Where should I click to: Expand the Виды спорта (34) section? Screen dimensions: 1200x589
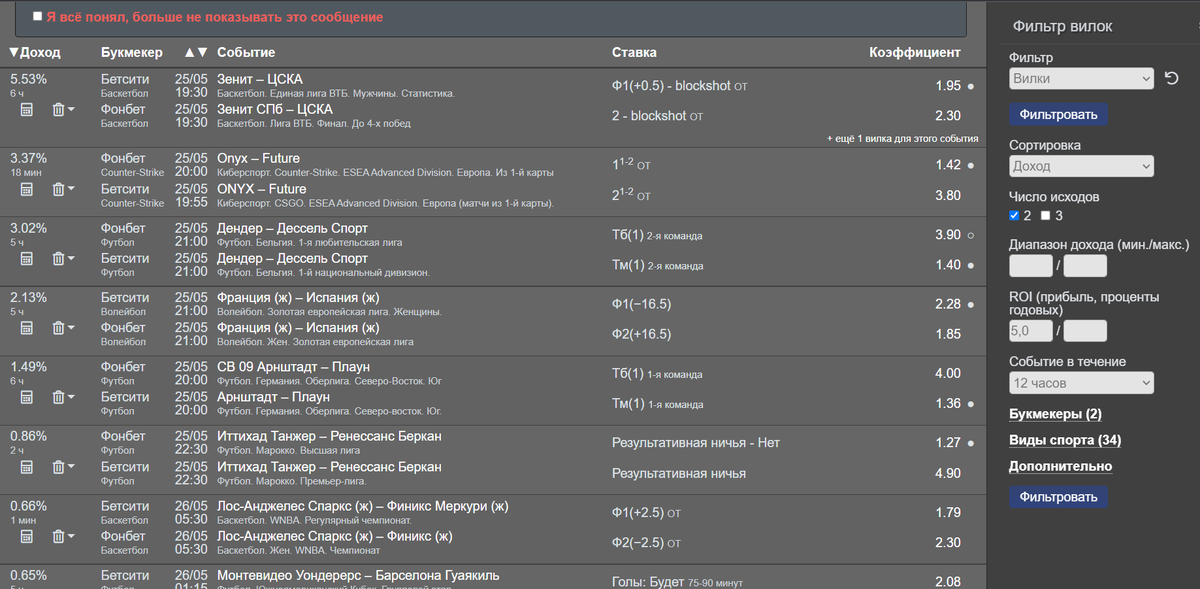tap(1065, 440)
